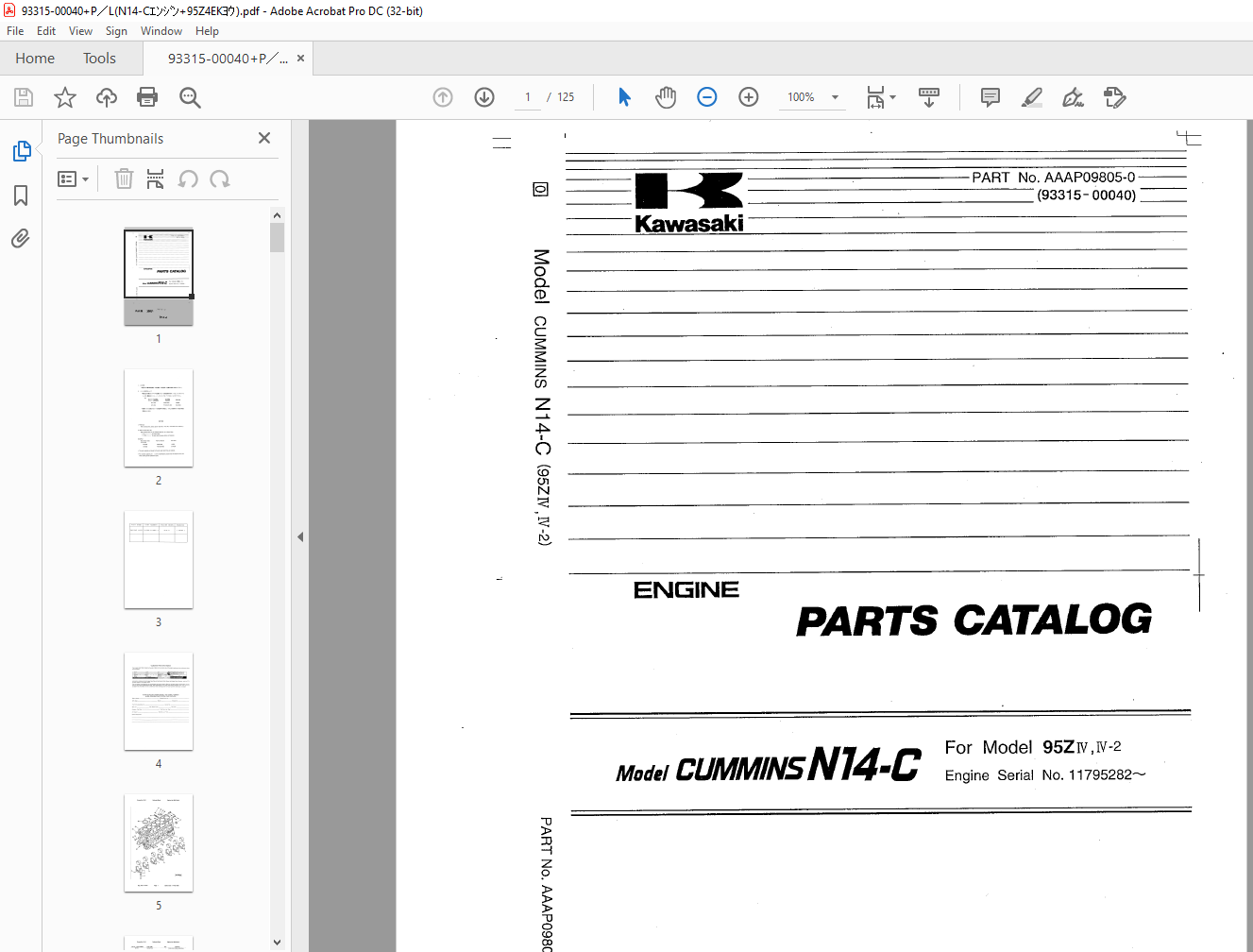Image resolution: width=1253 pixels, height=952 pixels.
Task: Select the 93315-00040+P document tab
Action: 228,59
